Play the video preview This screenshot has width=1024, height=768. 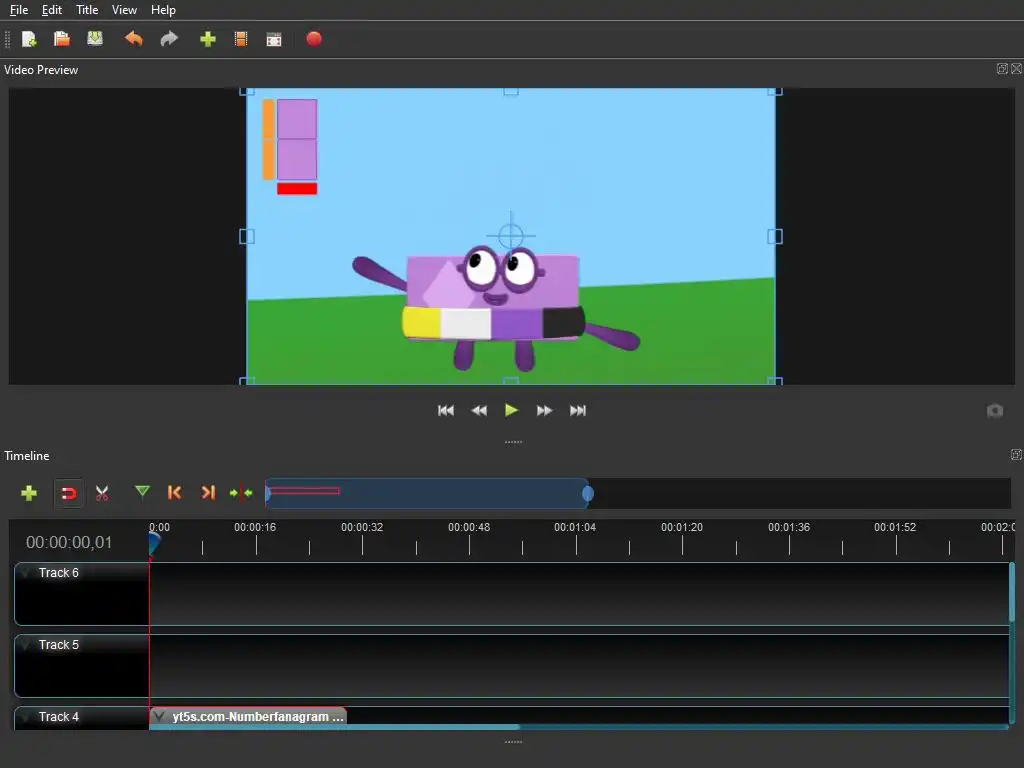click(x=511, y=410)
